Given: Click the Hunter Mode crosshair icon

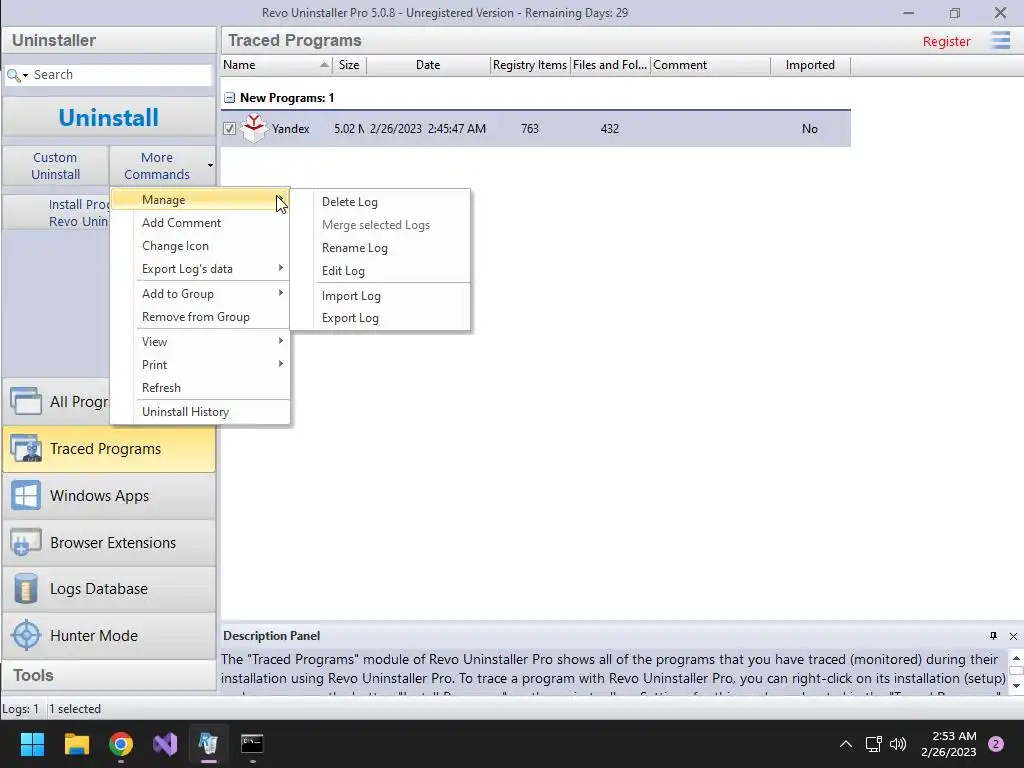Looking at the screenshot, I should 26,635.
